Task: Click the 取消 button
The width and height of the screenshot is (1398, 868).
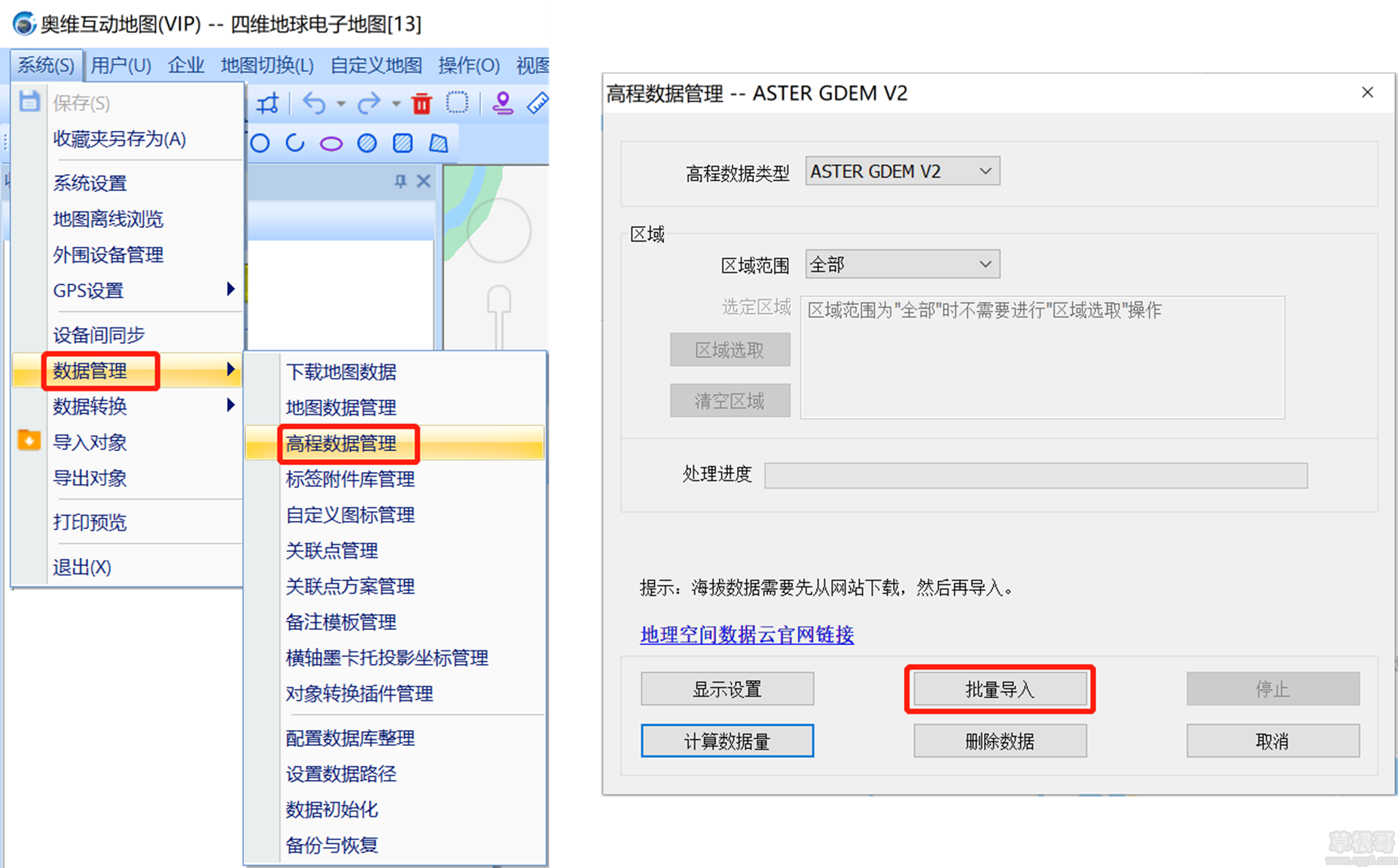Action: point(1273,741)
